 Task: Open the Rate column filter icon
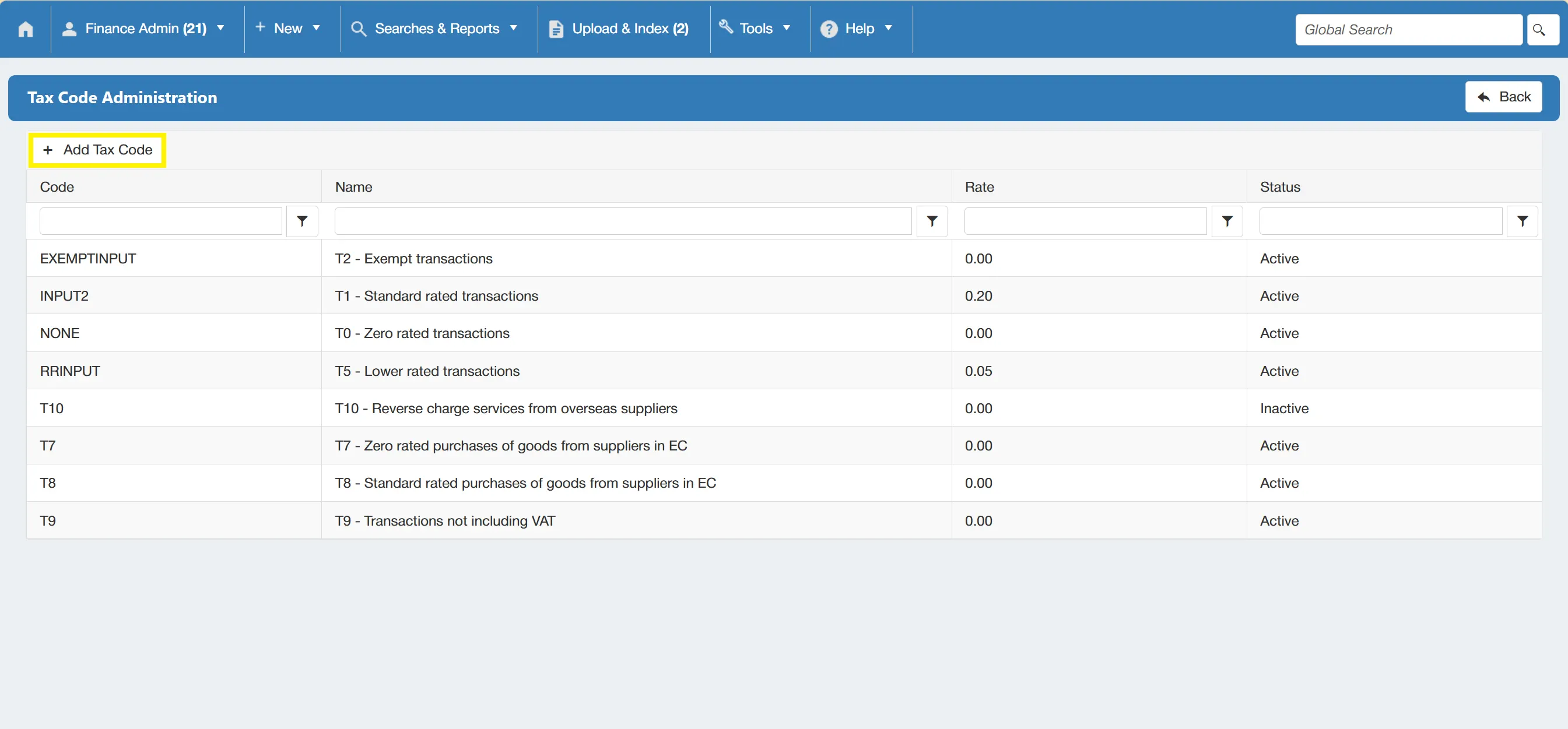tap(1227, 221)
